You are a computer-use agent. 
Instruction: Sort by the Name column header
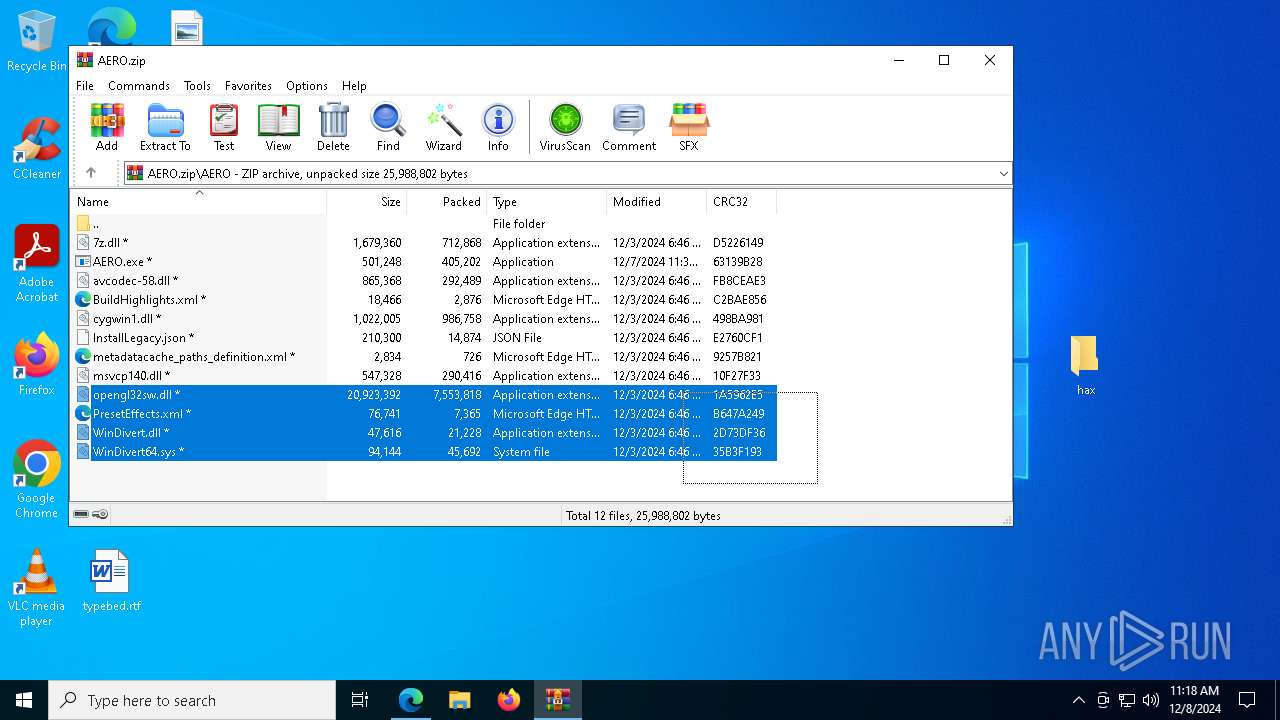[x=198, y=201]
